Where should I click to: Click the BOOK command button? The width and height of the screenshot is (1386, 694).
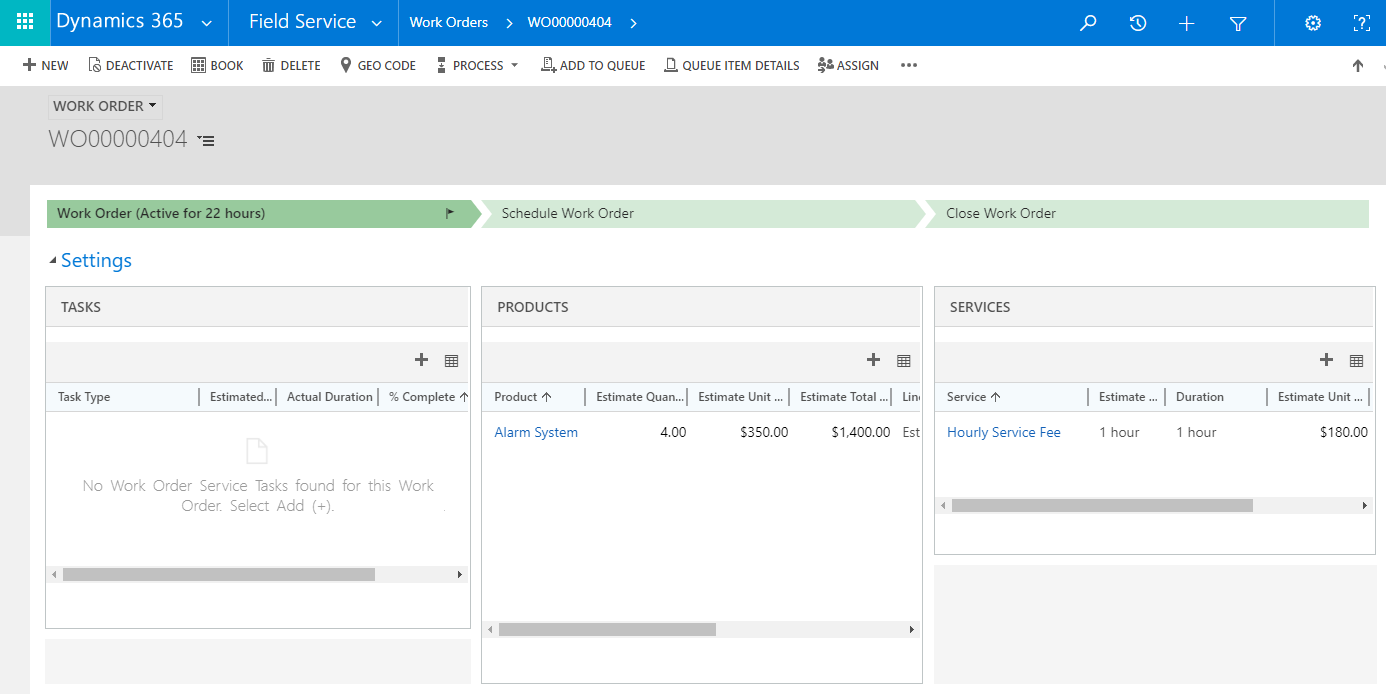[x=217, y=66]
